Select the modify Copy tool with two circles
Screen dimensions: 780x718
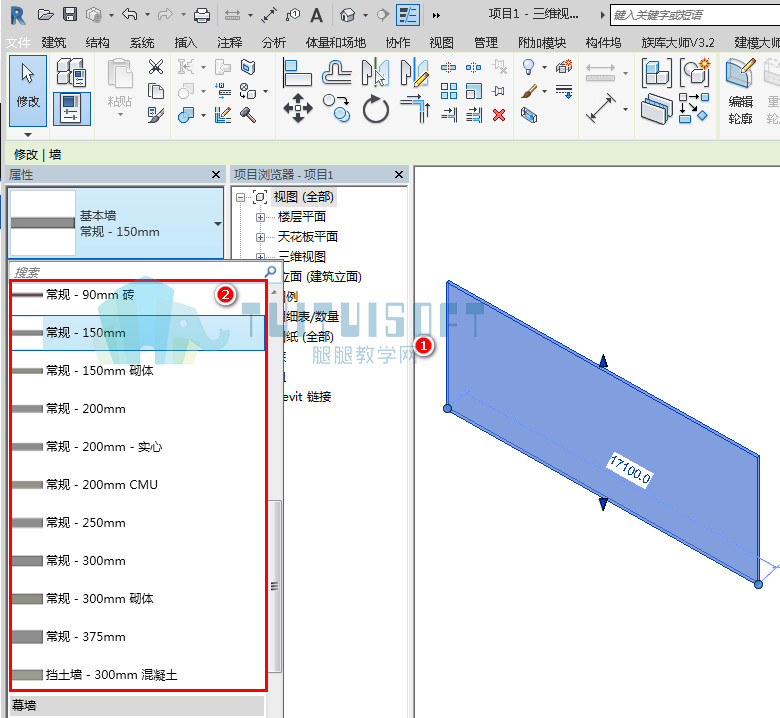click(337, 108)
